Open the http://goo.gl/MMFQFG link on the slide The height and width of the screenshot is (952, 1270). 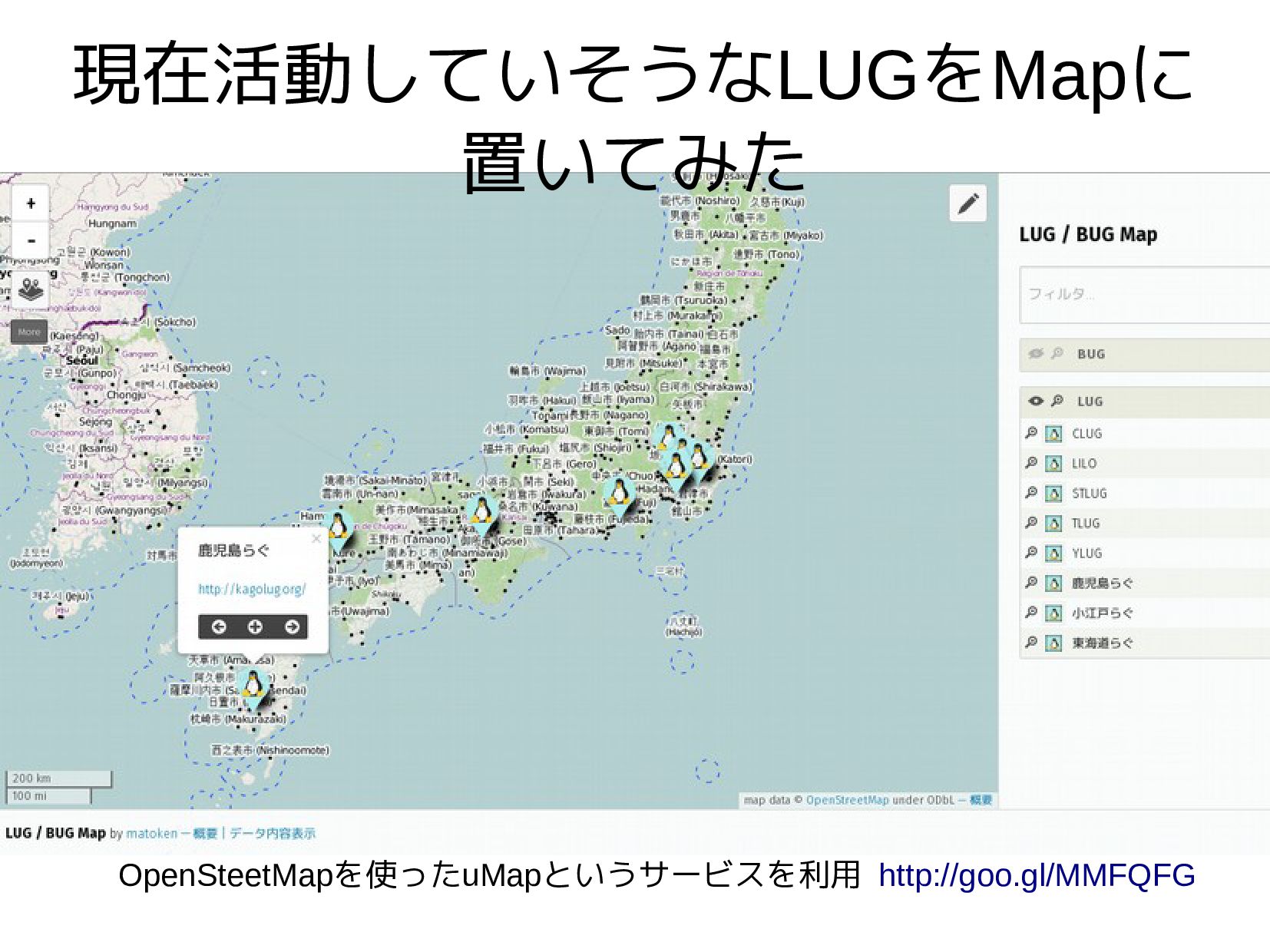point(1037,876)
